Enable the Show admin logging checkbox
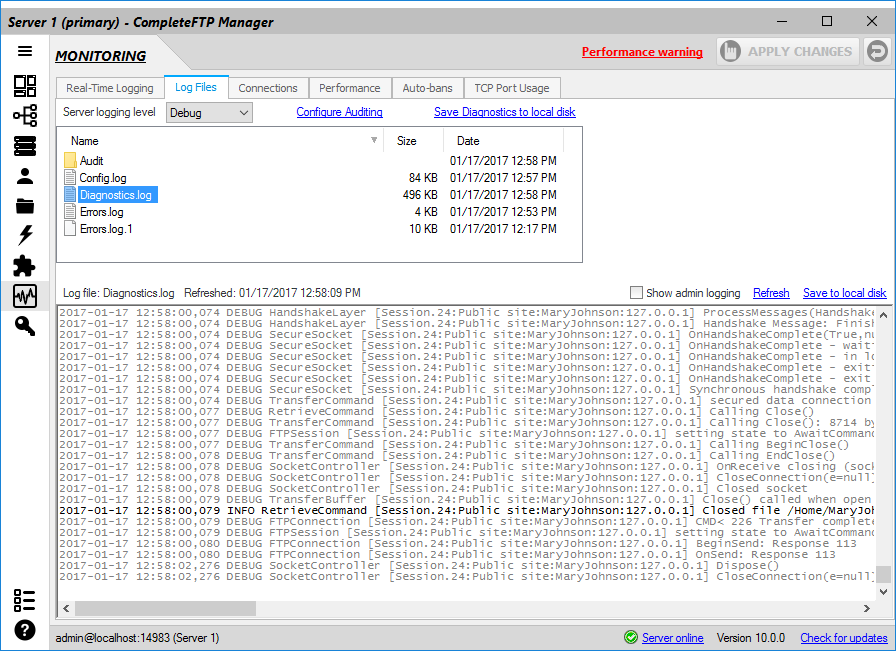The width and height of the screenshot is (896, 651). click(x=636, y=293)
